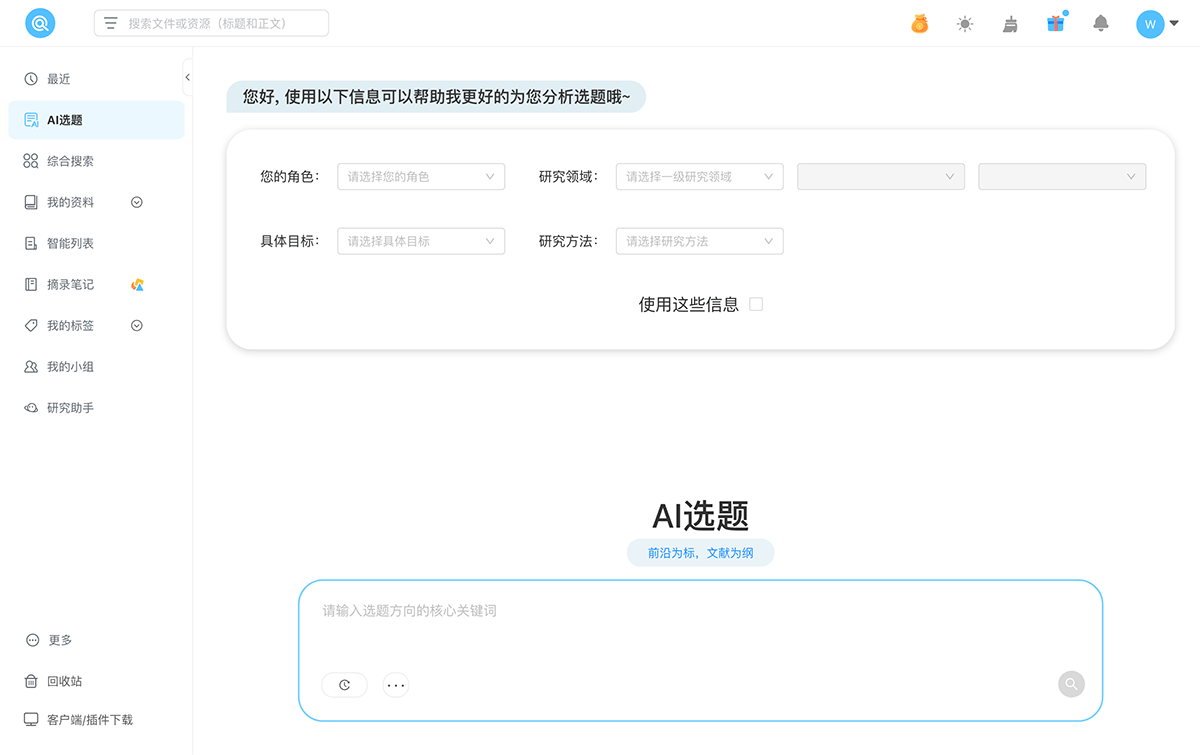The image size is (1200, 755).
Task: Open the gift promotion icon
Action: tap(1055, 22)
